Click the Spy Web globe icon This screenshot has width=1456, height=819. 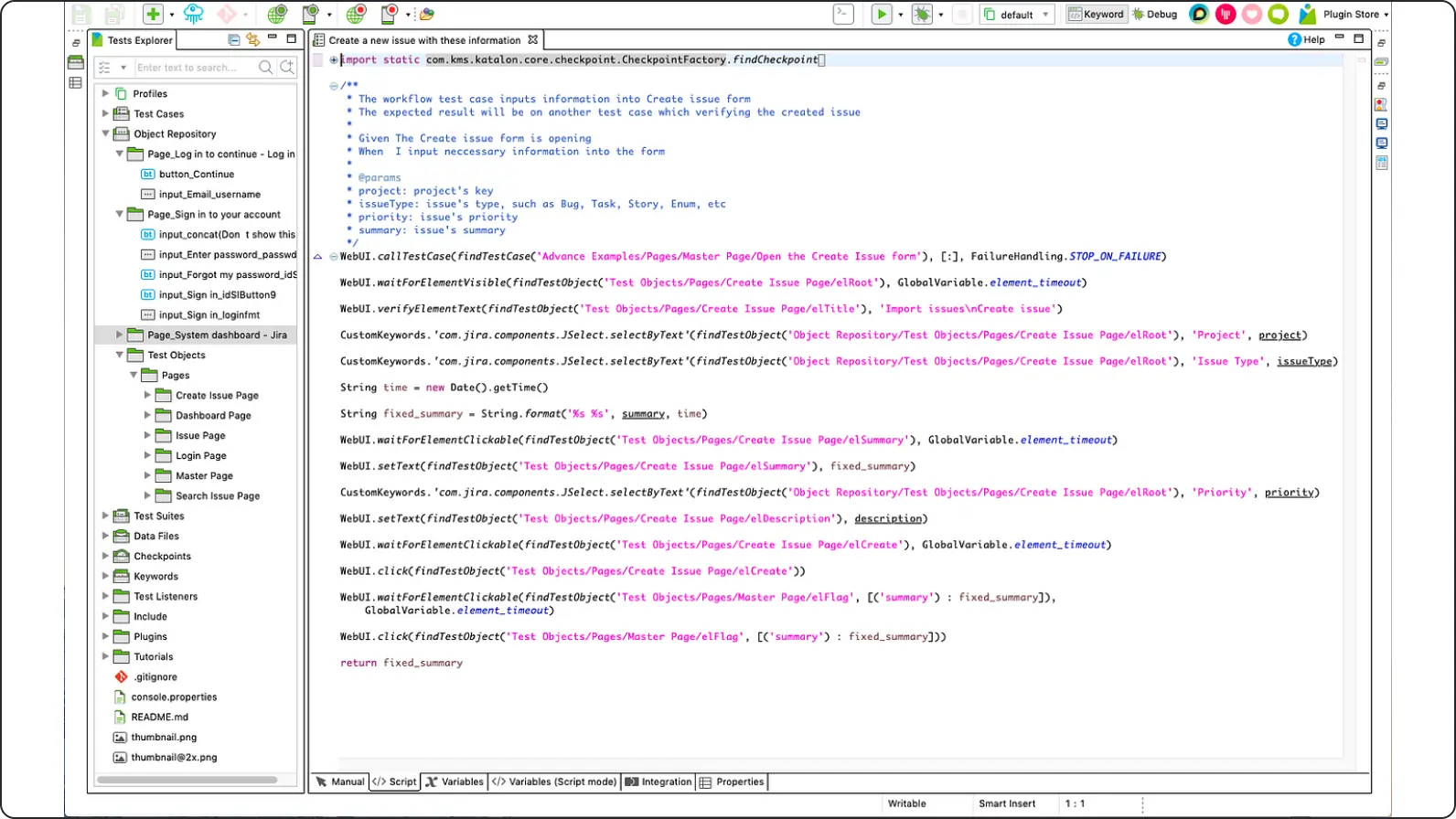[276, 14]
